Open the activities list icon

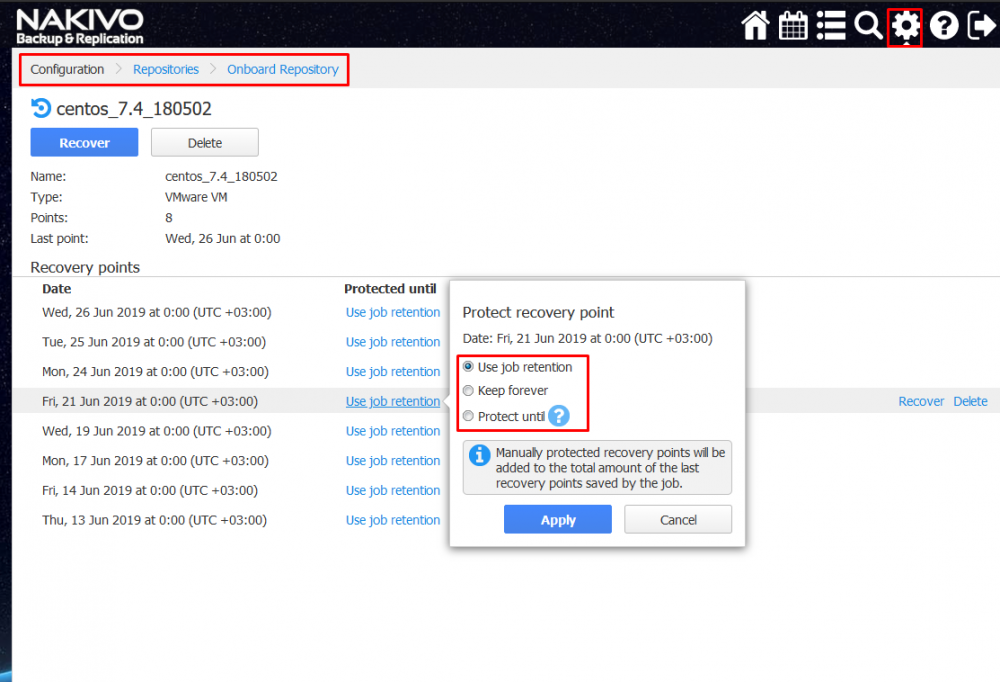pyautogui.click(x=831, y=26)
